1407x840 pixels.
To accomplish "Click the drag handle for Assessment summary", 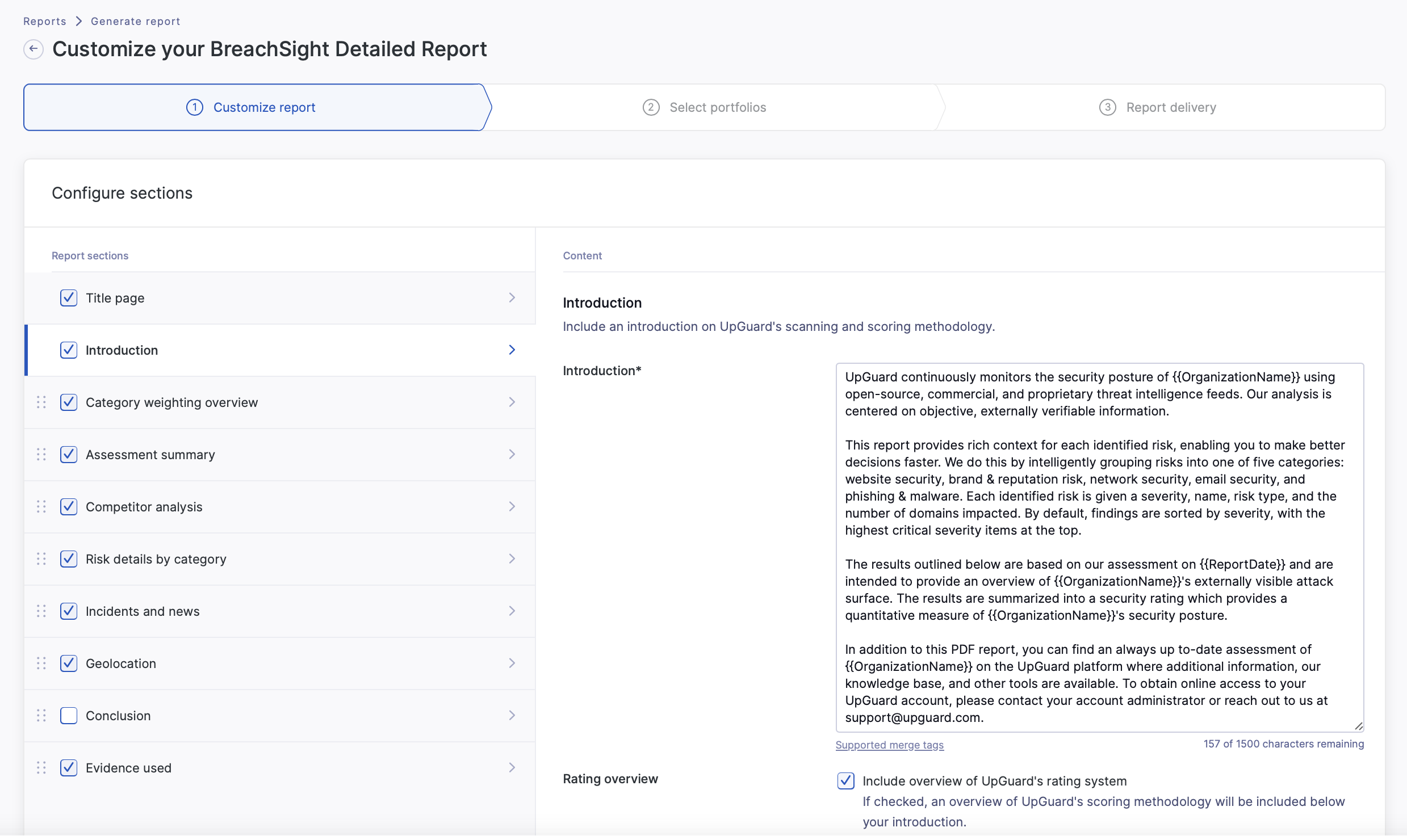I will pos(41,455).
